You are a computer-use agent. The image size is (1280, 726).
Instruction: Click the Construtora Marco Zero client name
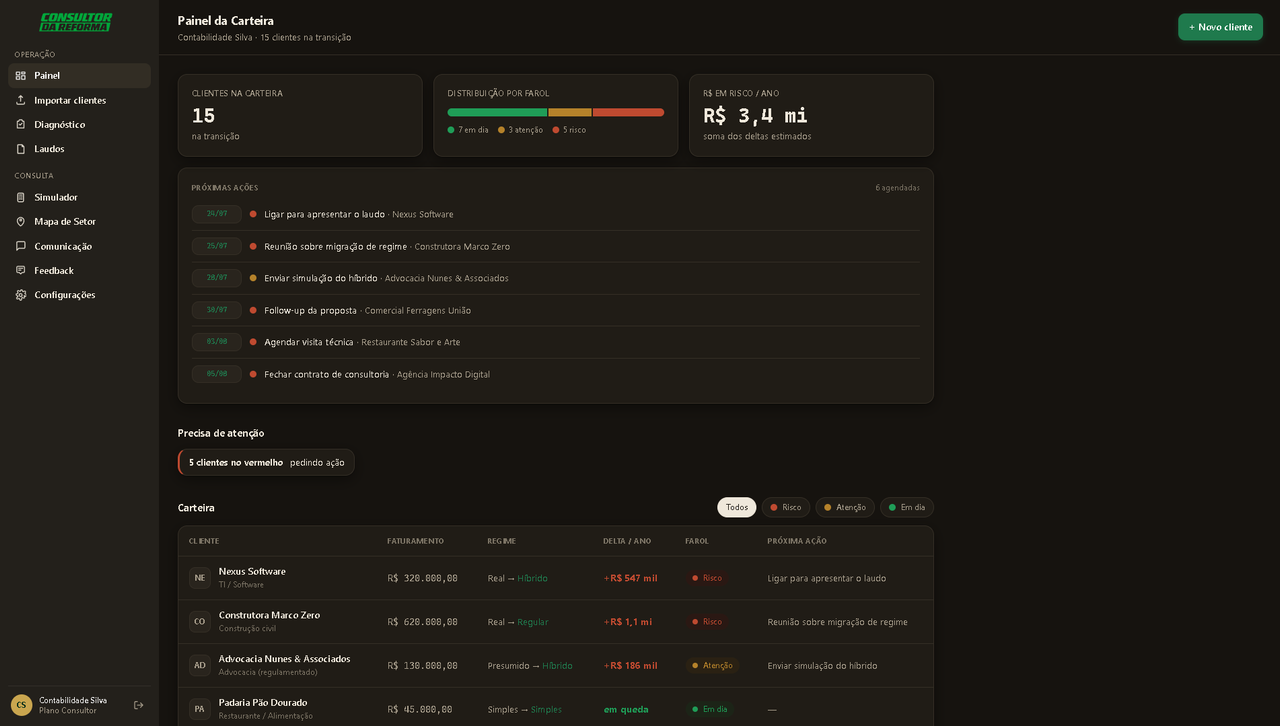click(269, 615)
